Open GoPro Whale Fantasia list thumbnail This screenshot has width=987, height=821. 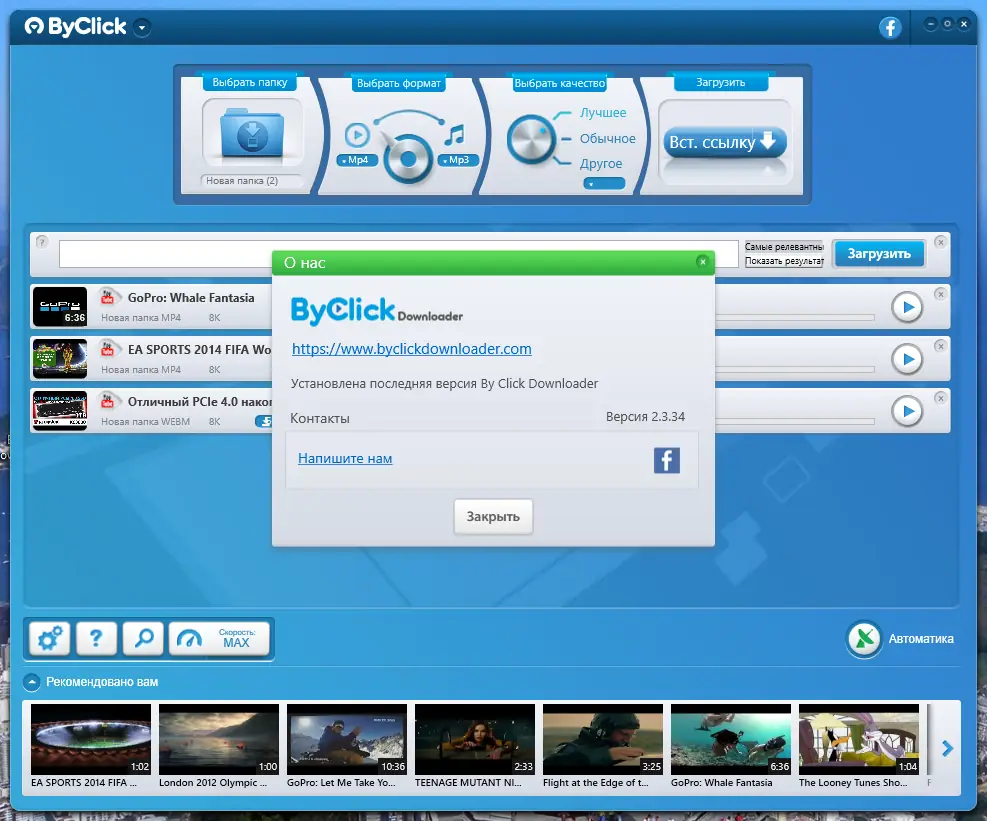click(x=60, y=307)
